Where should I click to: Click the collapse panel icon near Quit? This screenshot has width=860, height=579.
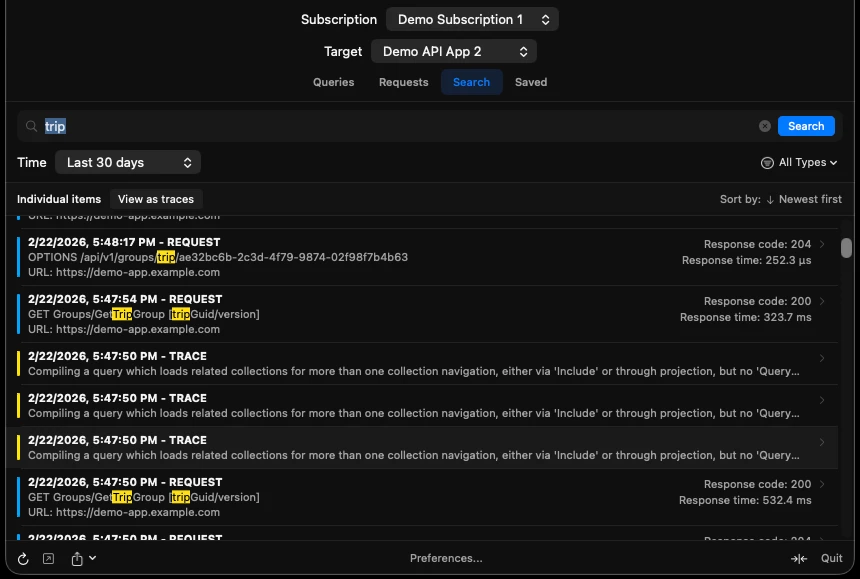click(799, 558)
